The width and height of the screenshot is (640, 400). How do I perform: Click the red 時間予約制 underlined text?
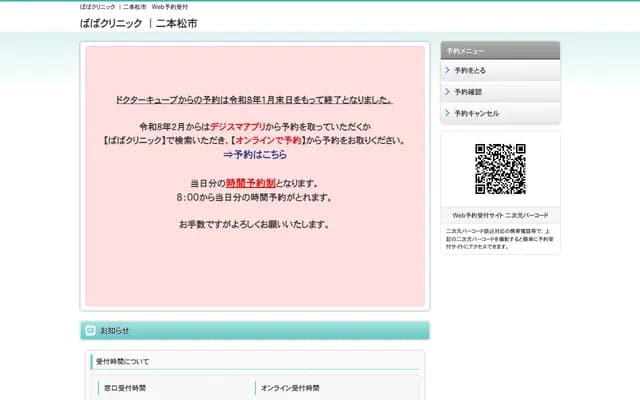(x=251, y=183)
